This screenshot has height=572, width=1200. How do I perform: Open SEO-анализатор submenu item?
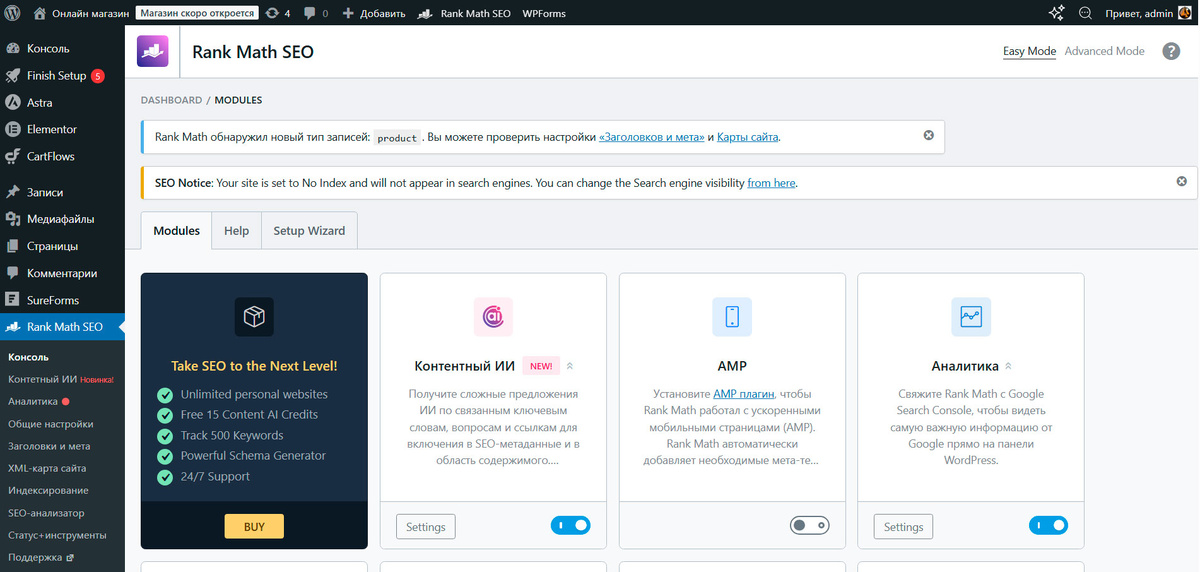[44, 513]
